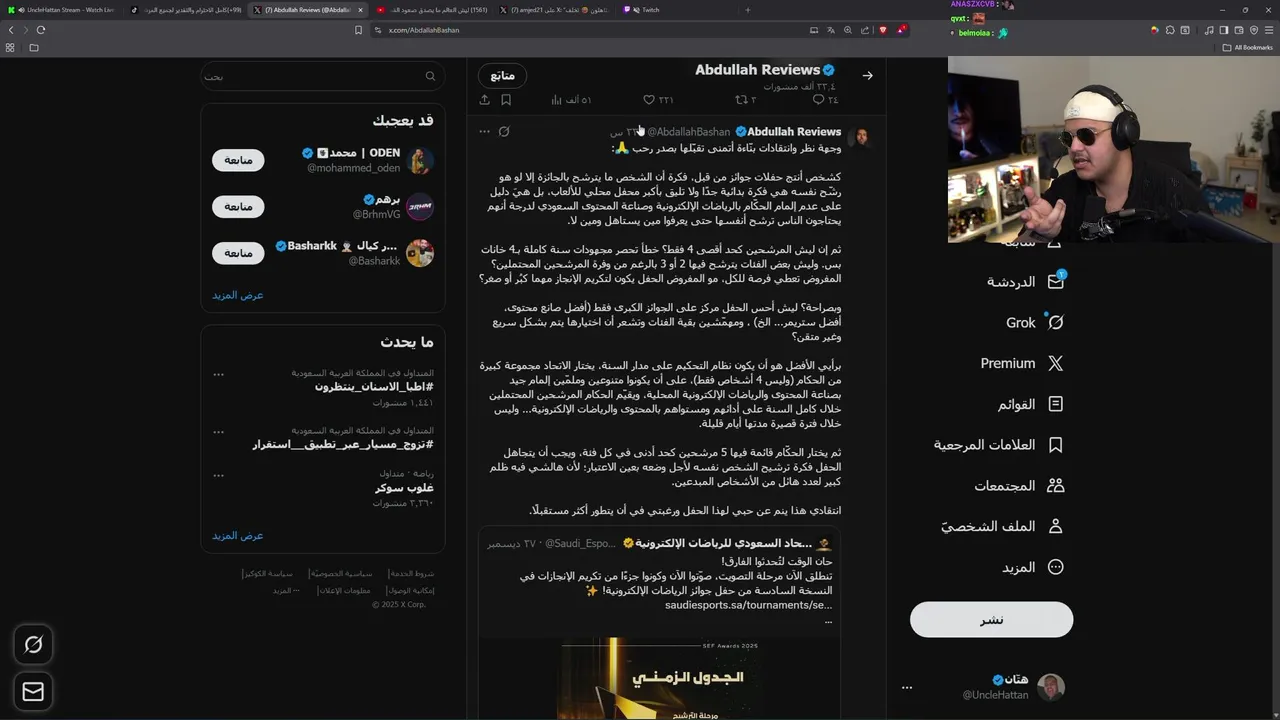
Task: Click the X search field بحث
Action: pos(322,76)
